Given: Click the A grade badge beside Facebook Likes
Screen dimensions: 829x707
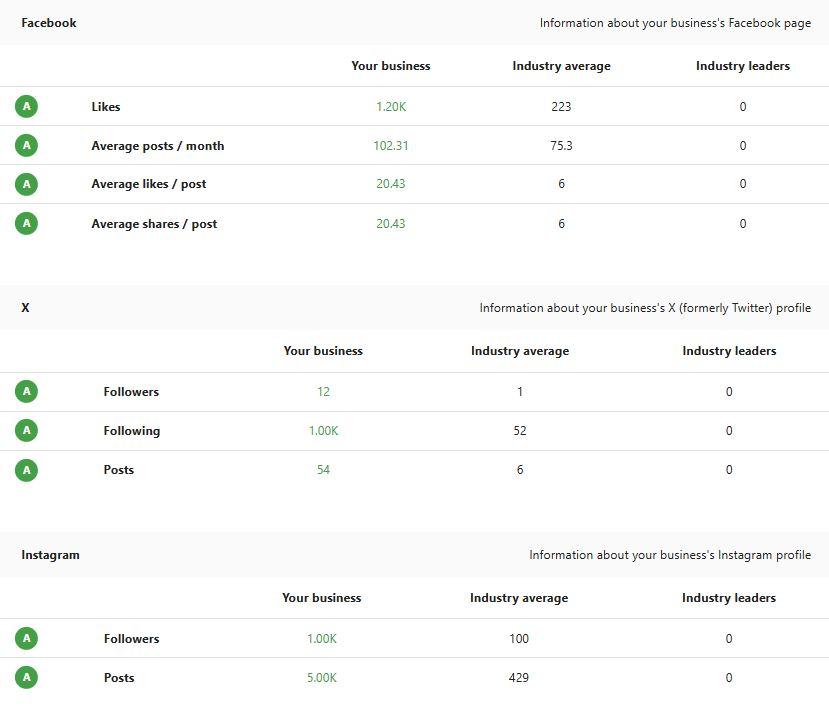Looking at the screenshot, I should point(27,107).
